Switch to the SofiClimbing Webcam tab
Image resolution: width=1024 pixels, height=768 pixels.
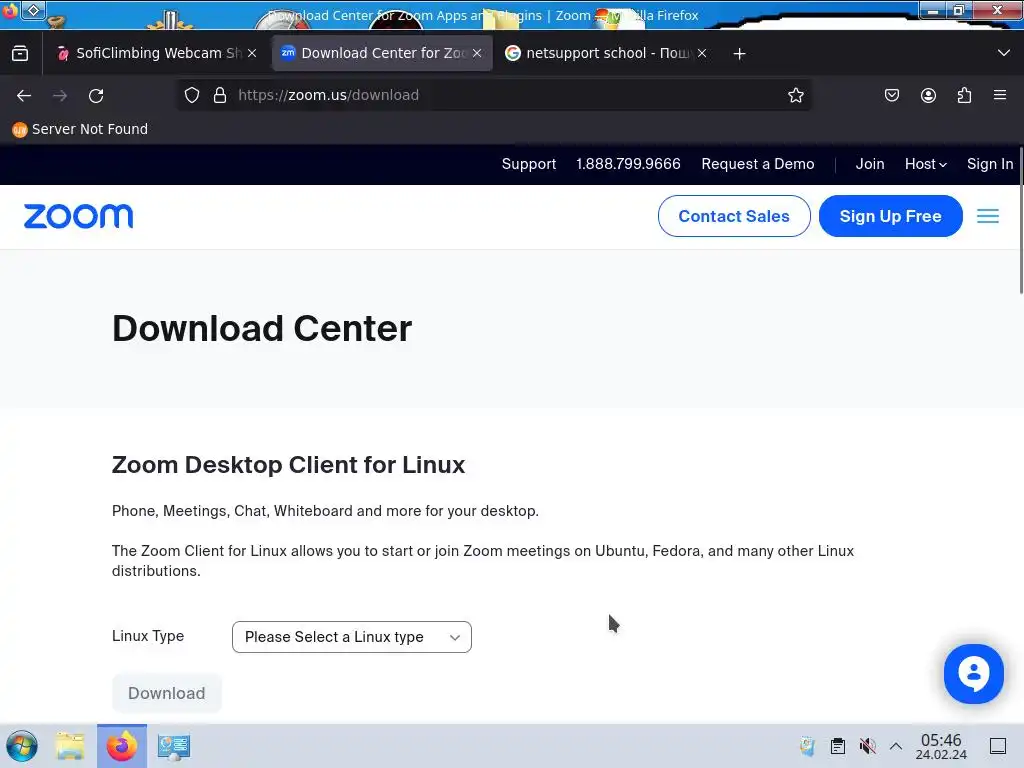pyautogui.click(x=157, y=54)
